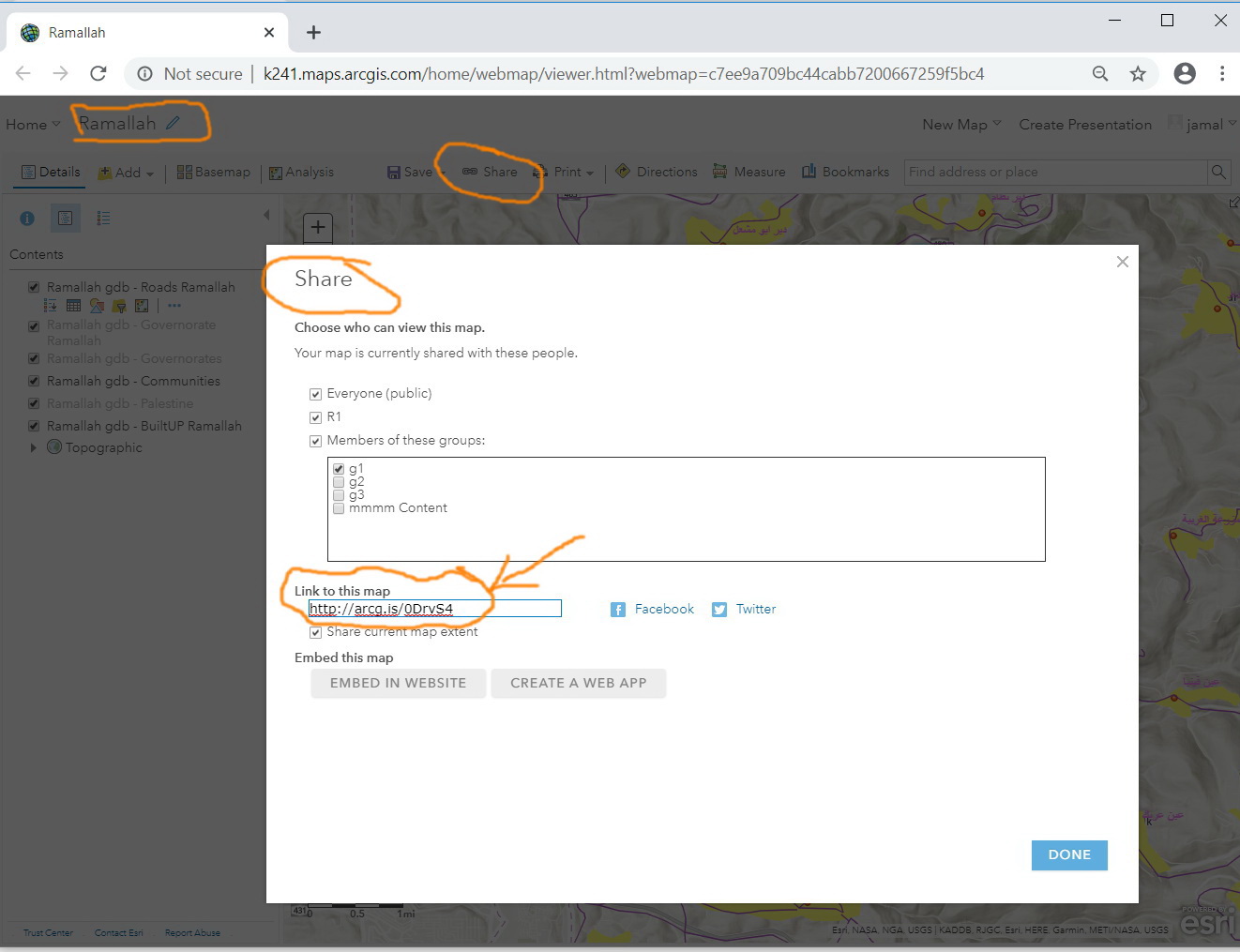Open the Trust Center link

(48, 932)
